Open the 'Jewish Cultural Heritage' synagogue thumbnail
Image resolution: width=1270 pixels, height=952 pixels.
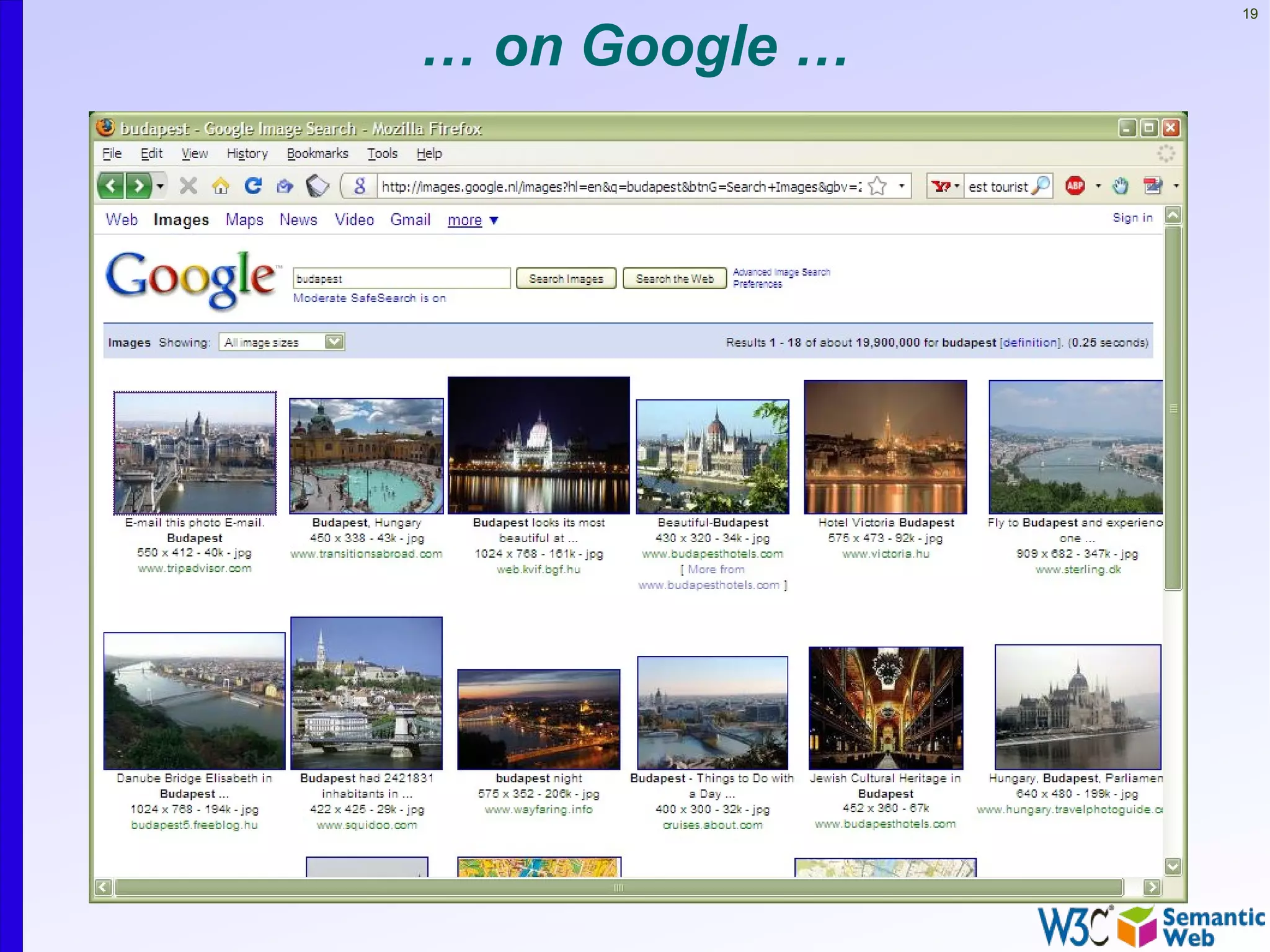tap(886, 708)
